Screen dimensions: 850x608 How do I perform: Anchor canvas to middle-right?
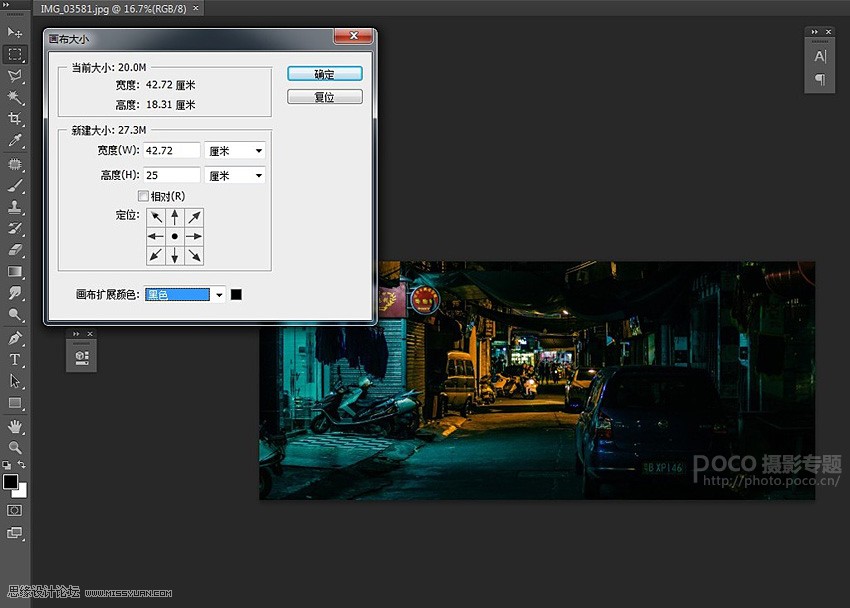pyautogui.click(x=194, y=236)
